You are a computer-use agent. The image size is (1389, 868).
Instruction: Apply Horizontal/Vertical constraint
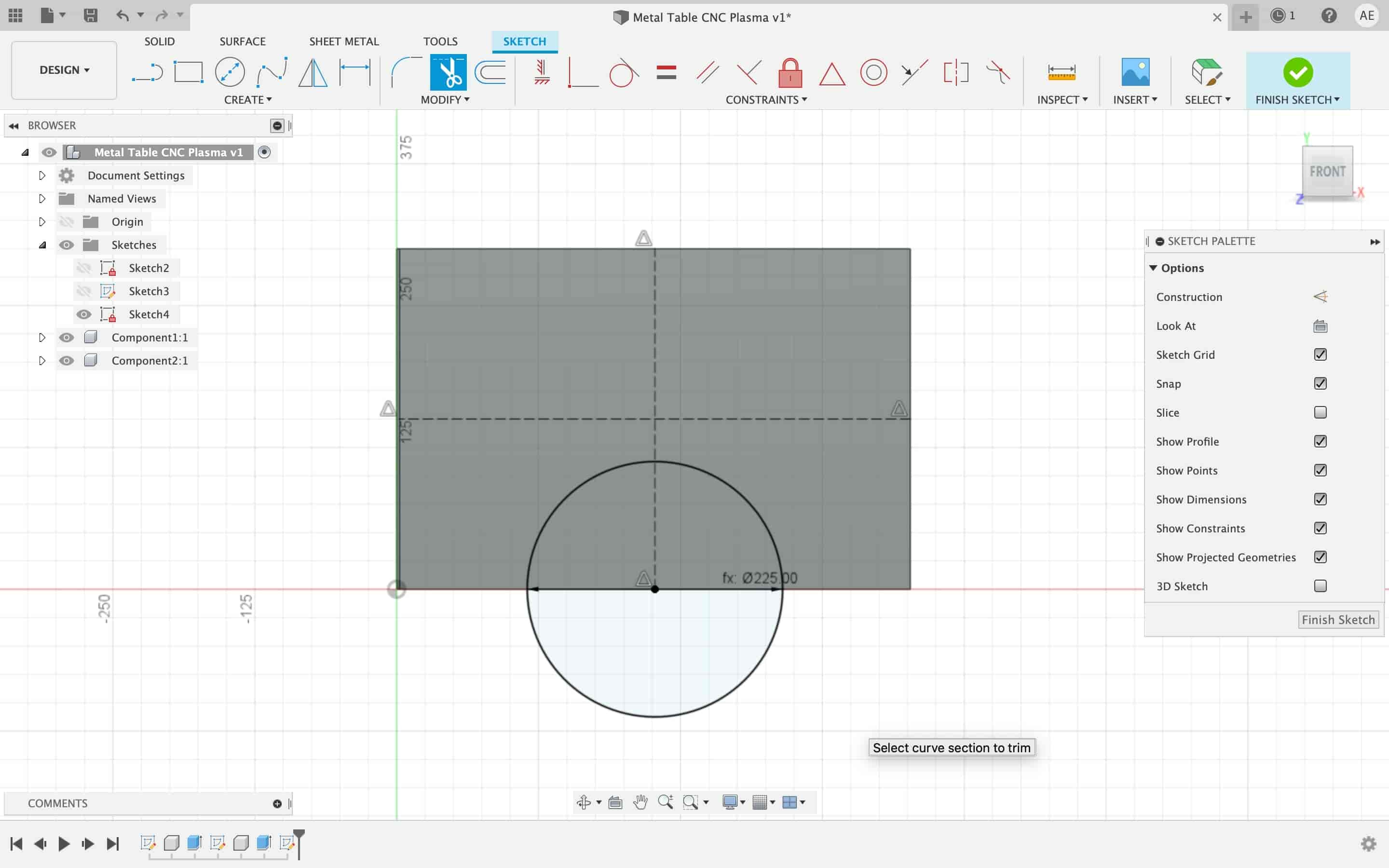(541, 72)
